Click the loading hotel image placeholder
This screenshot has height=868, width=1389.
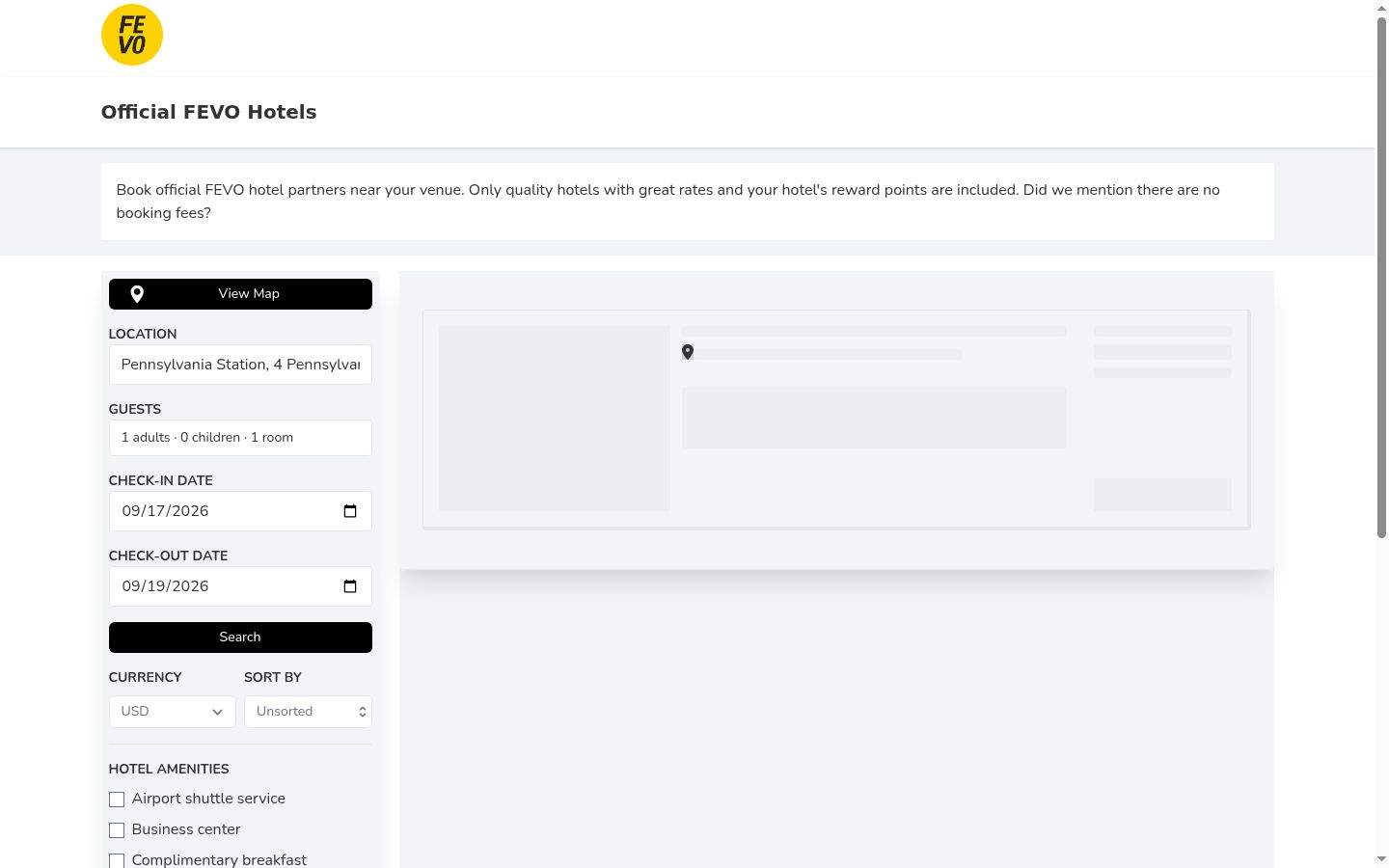[x=555, y=419]
